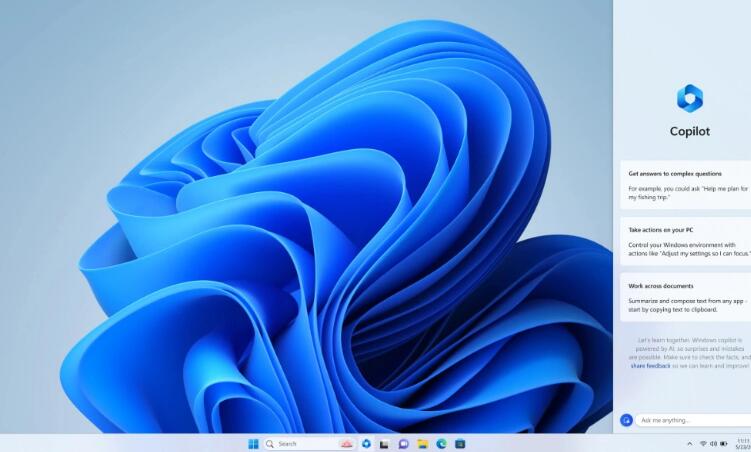Open Task View from the taskbar
Viewport: 751px width, 452px height.
[x=385, y=443]
